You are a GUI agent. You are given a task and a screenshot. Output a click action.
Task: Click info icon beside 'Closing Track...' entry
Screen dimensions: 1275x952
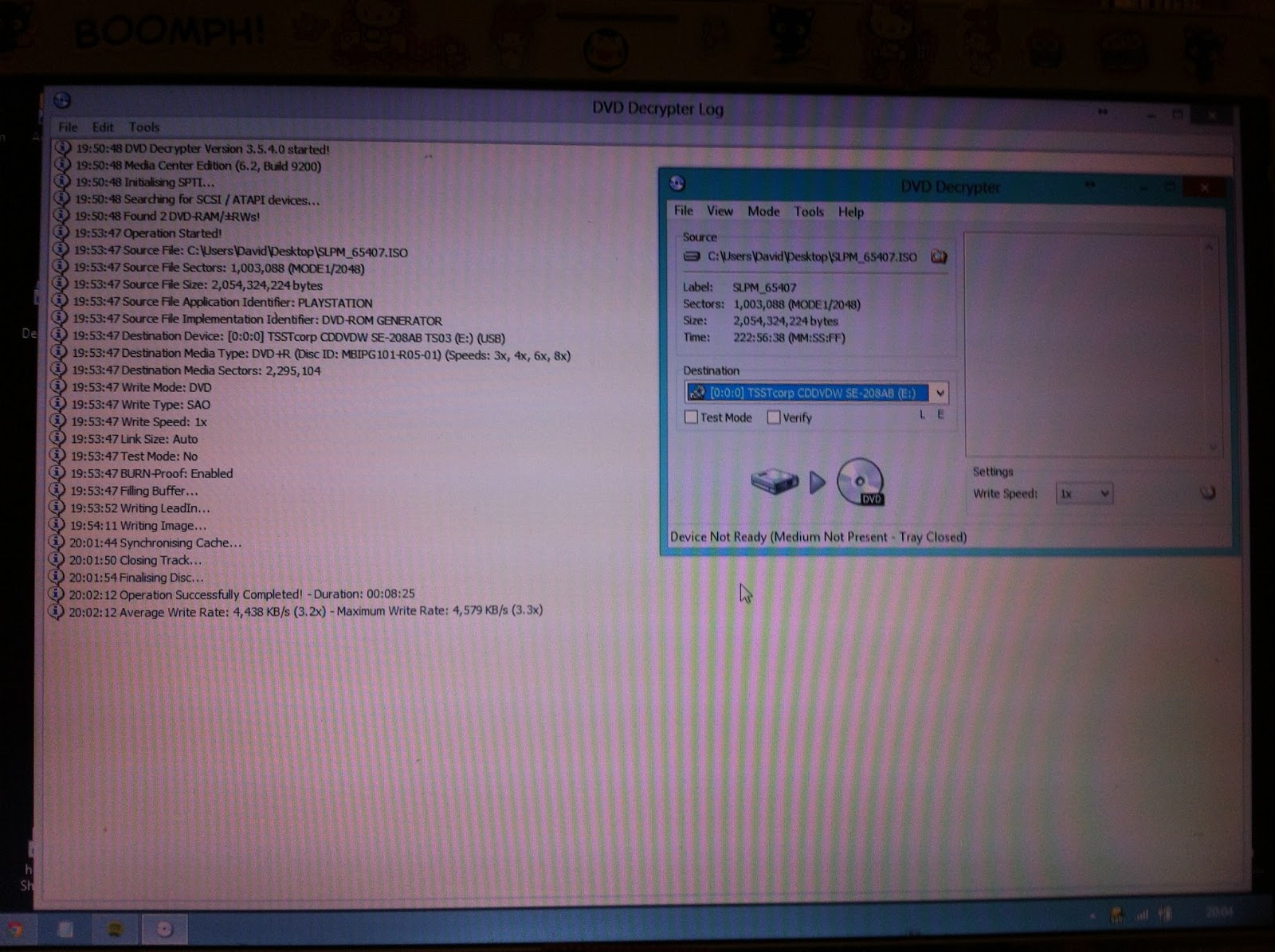pyautogui.click(x=56, y=559)
